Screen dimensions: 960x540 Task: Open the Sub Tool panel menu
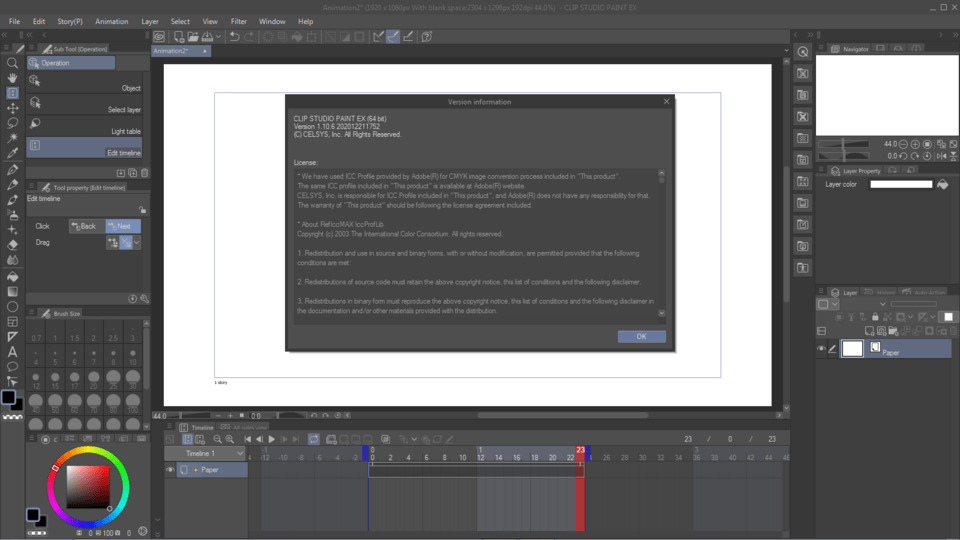[31, 48]
